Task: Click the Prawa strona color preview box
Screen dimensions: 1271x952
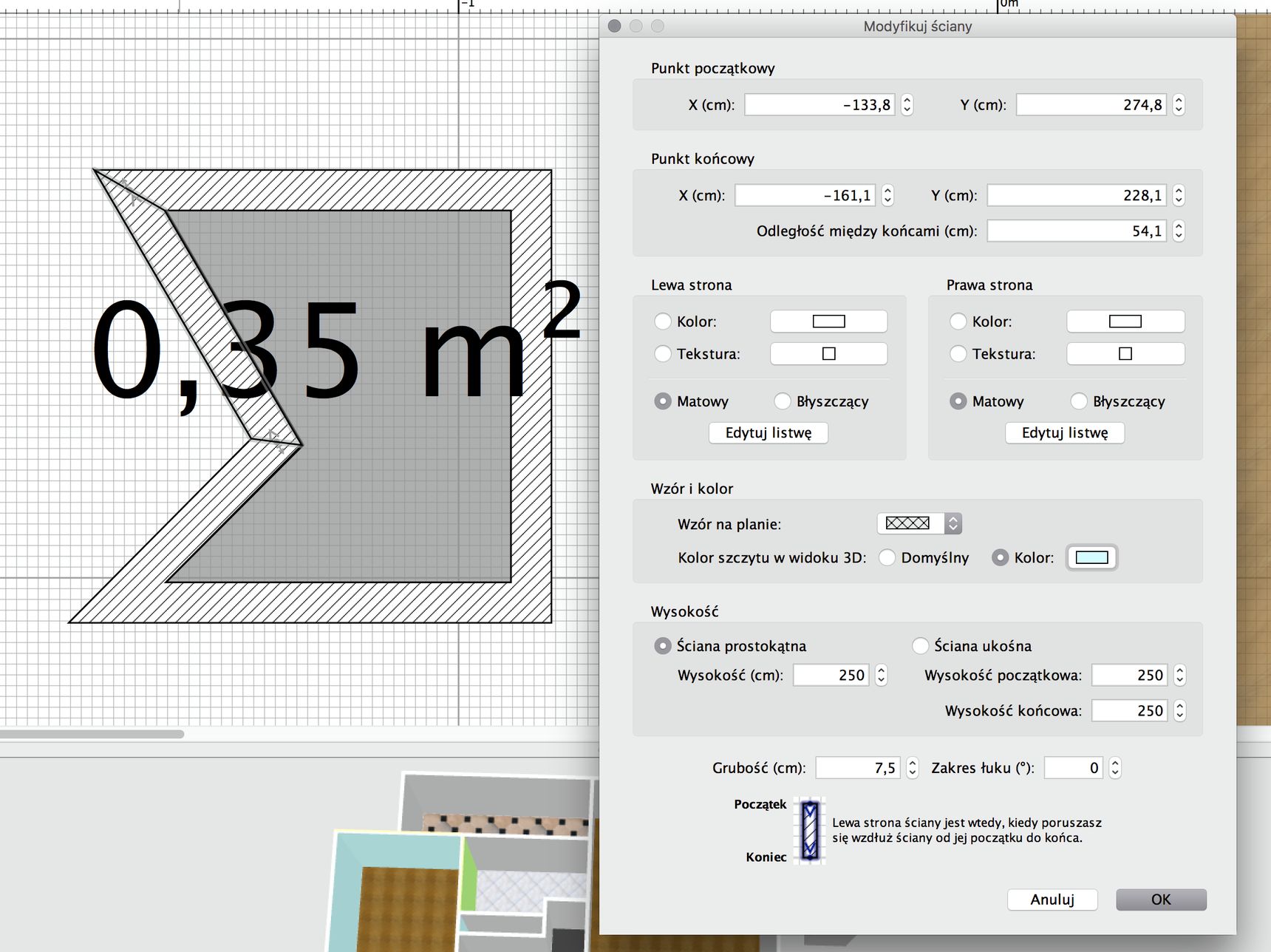Action: pos(1125,322)
